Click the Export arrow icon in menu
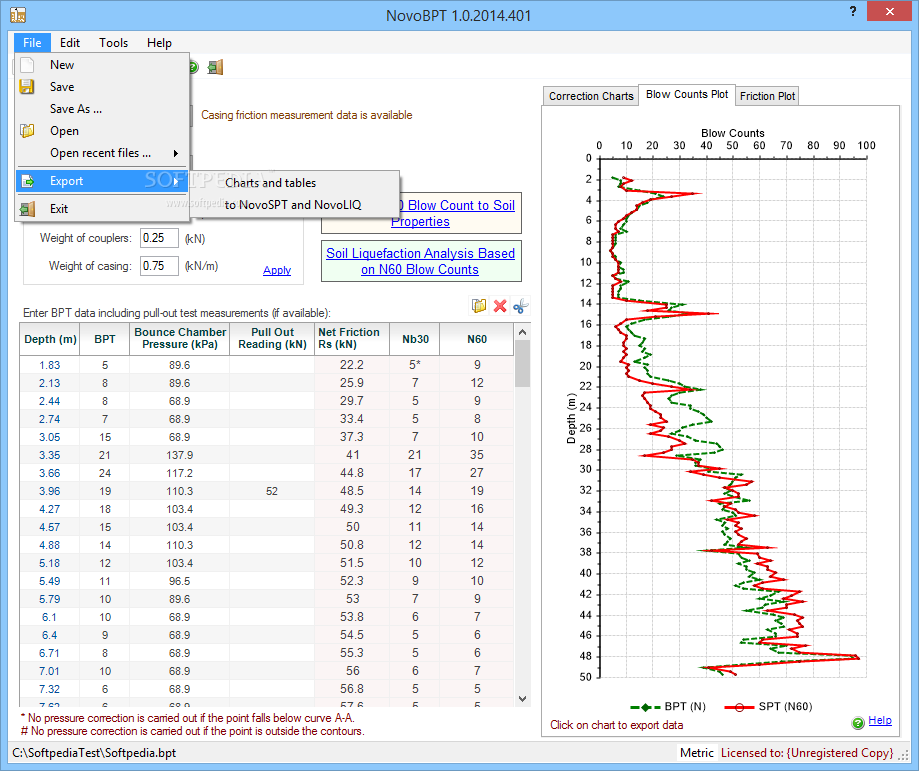The height and width of the screenshot is (771, 919). tap(27, 181)
